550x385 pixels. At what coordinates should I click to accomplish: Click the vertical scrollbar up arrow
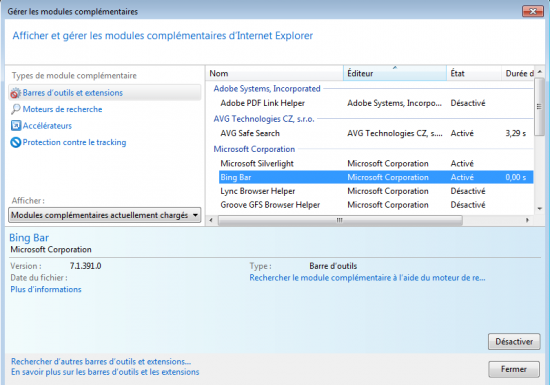pyautogui.click(x=539, y=72)
